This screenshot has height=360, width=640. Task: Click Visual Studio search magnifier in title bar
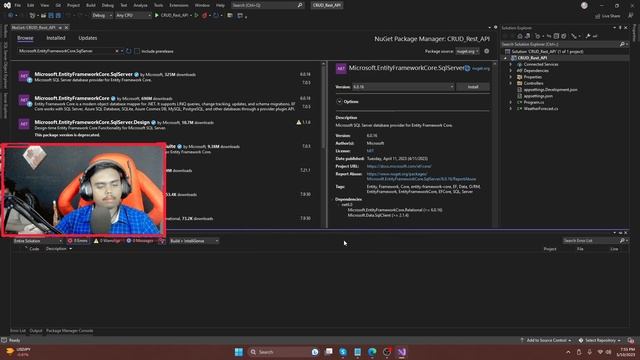(x=300, y=5)
